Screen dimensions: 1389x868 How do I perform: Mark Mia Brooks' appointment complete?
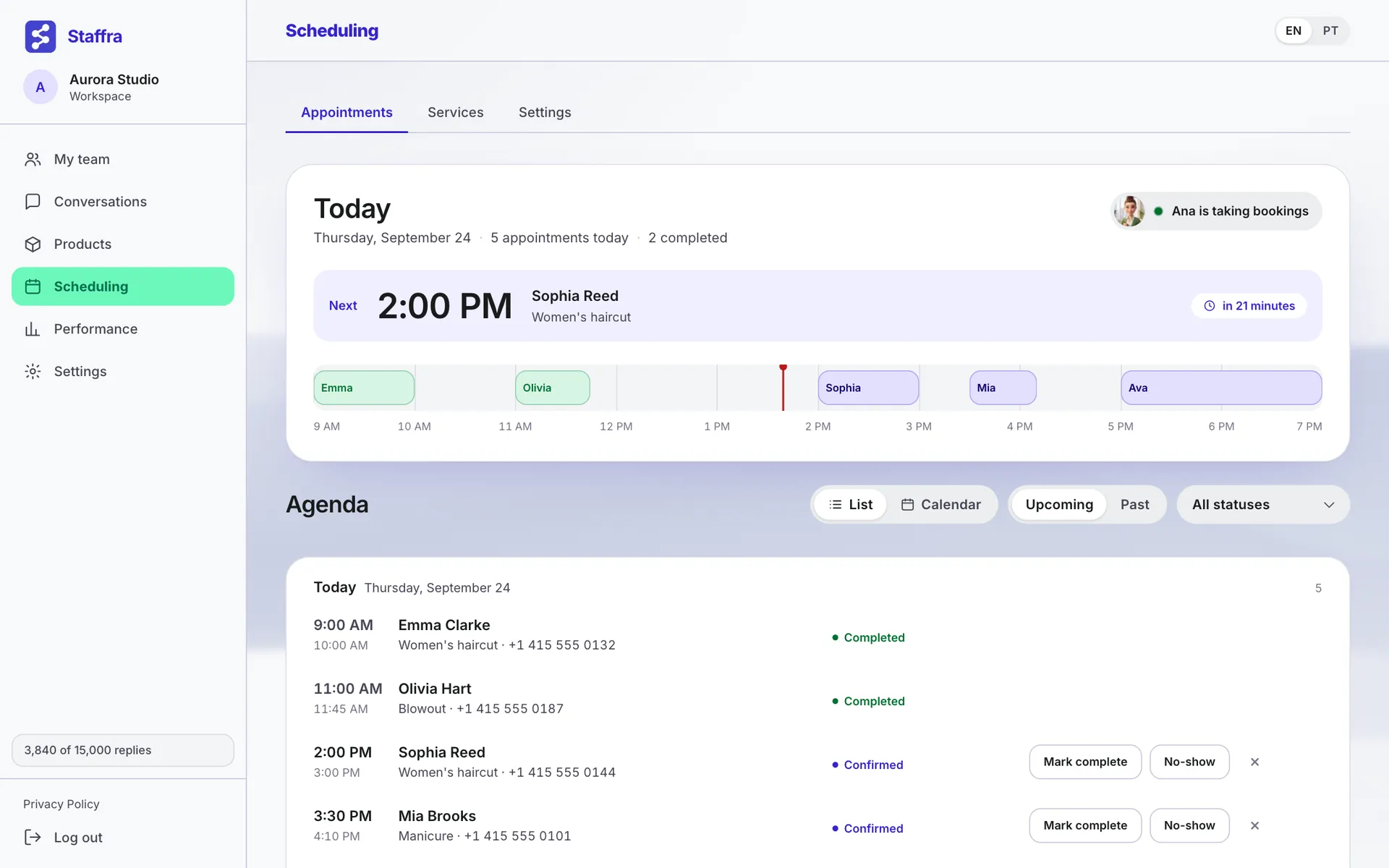[x=1085, y=825]
